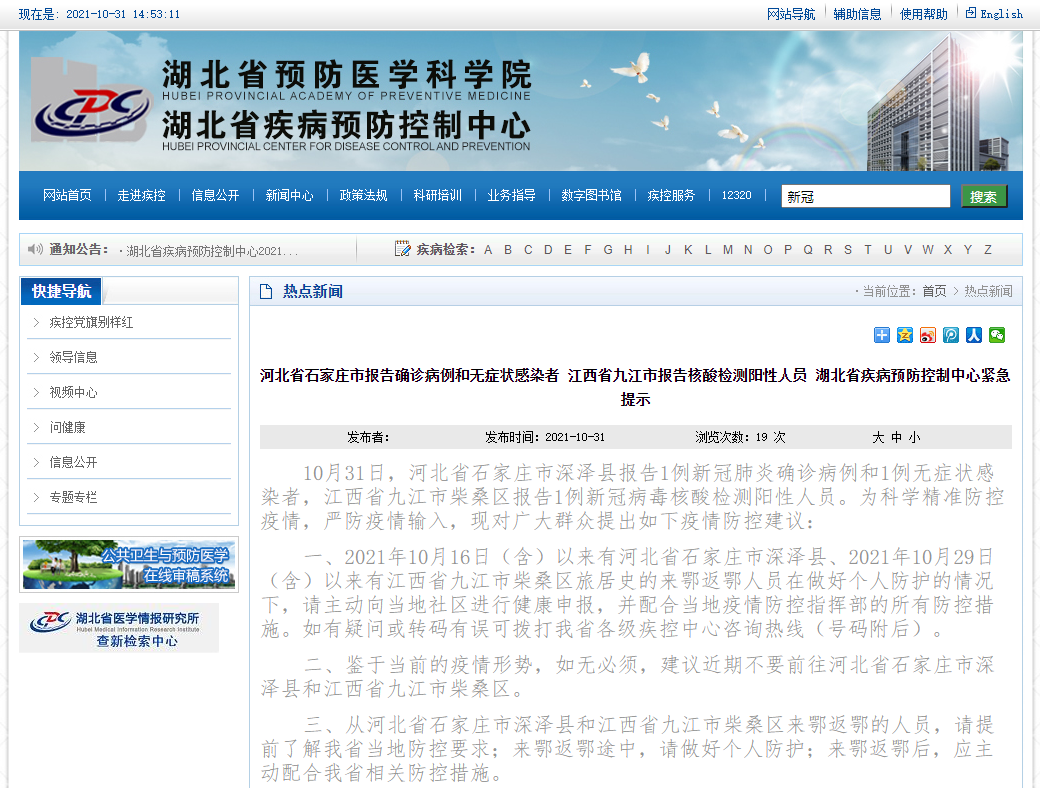
Task: Share article to Sina Weibo
Action: pyautogui.click(x=928, y=335)
